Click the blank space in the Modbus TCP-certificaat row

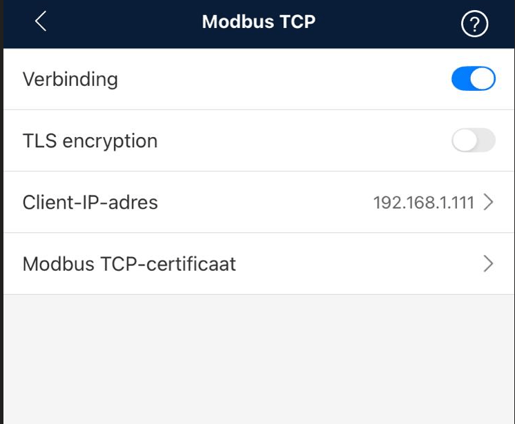pos(358,264)
